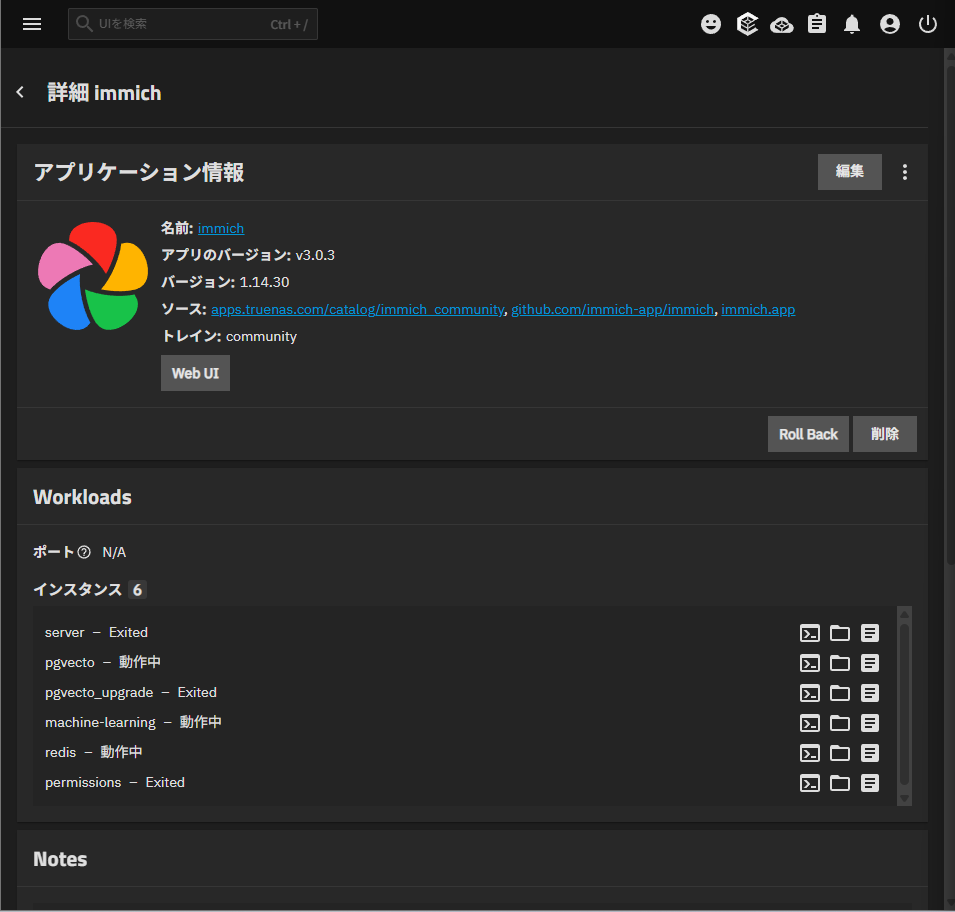Image resolution: width=955 pixels, height=912 pixels.
Task: Open github.com/immich-app/immich source link
Action: [x=612, y=309]
